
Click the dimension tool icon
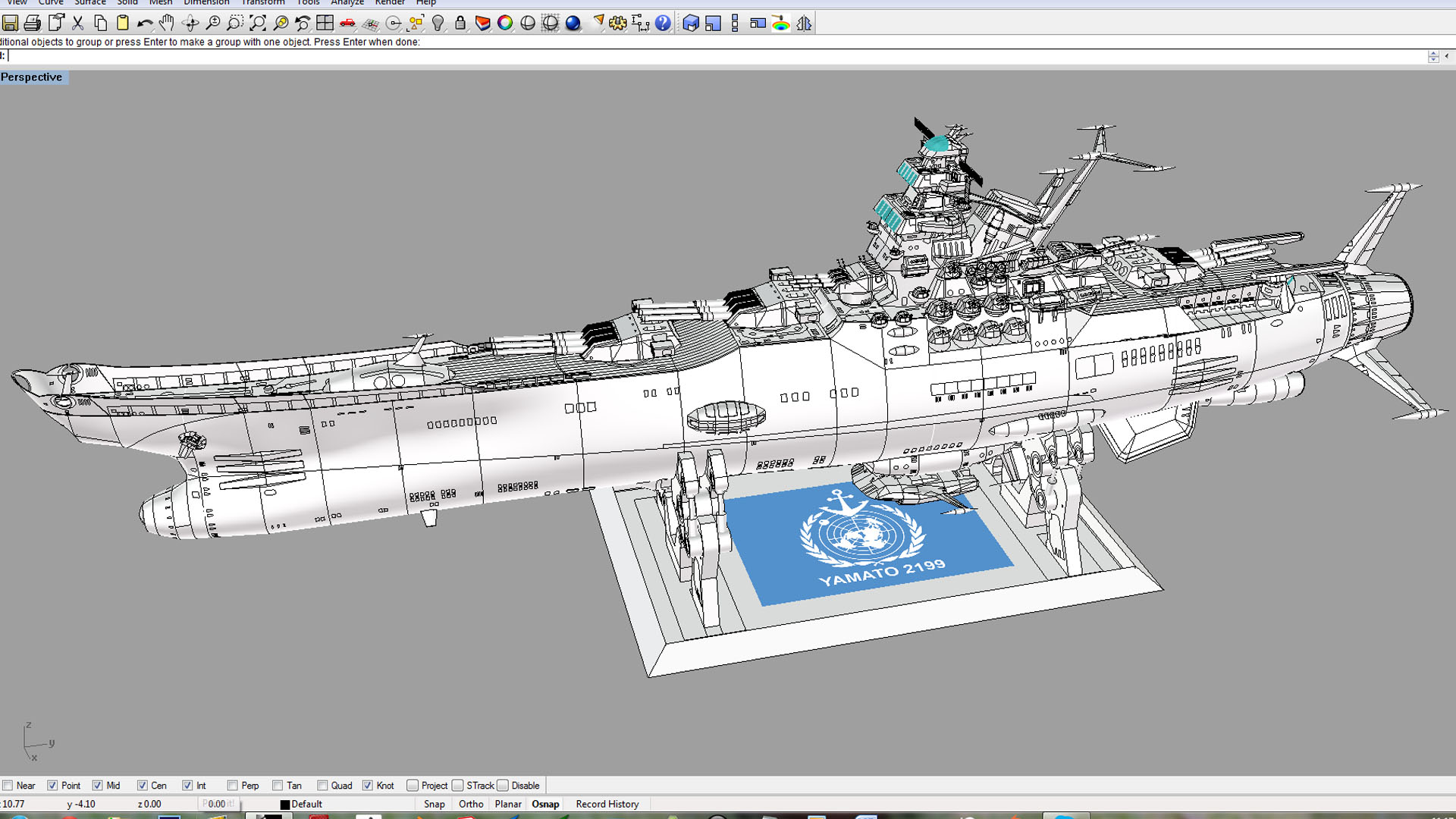pos(641,24)
